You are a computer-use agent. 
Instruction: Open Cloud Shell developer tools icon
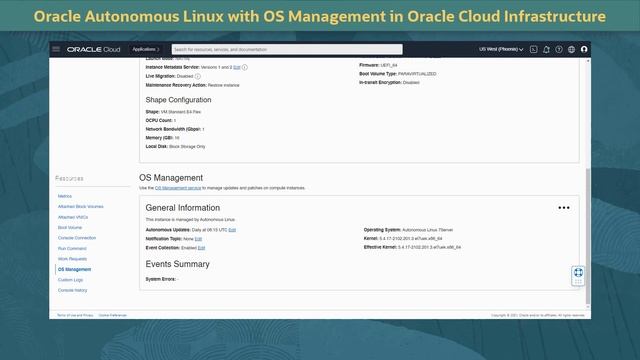533,49
